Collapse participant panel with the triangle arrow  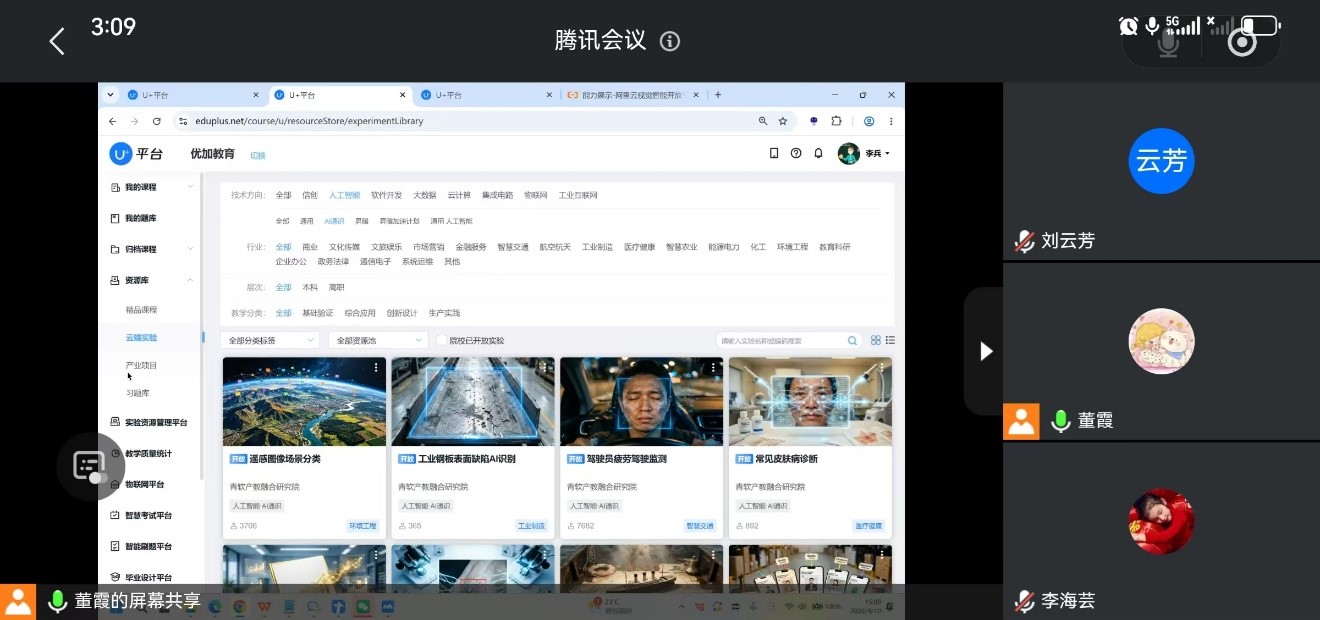click(986, 351)
